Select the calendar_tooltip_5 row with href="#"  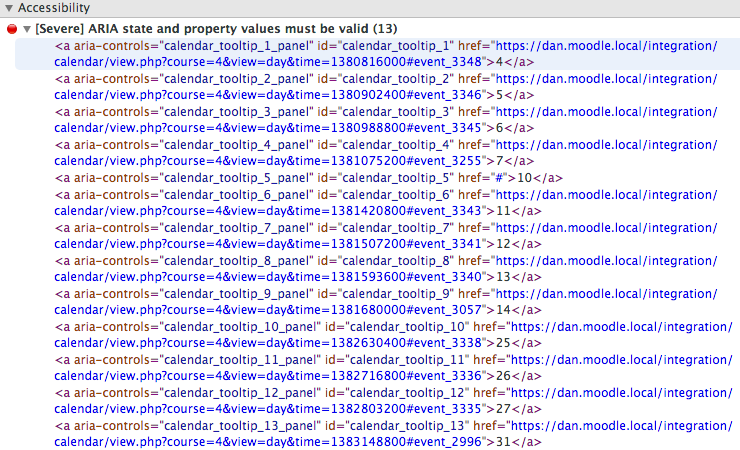[x=378, y=178]
